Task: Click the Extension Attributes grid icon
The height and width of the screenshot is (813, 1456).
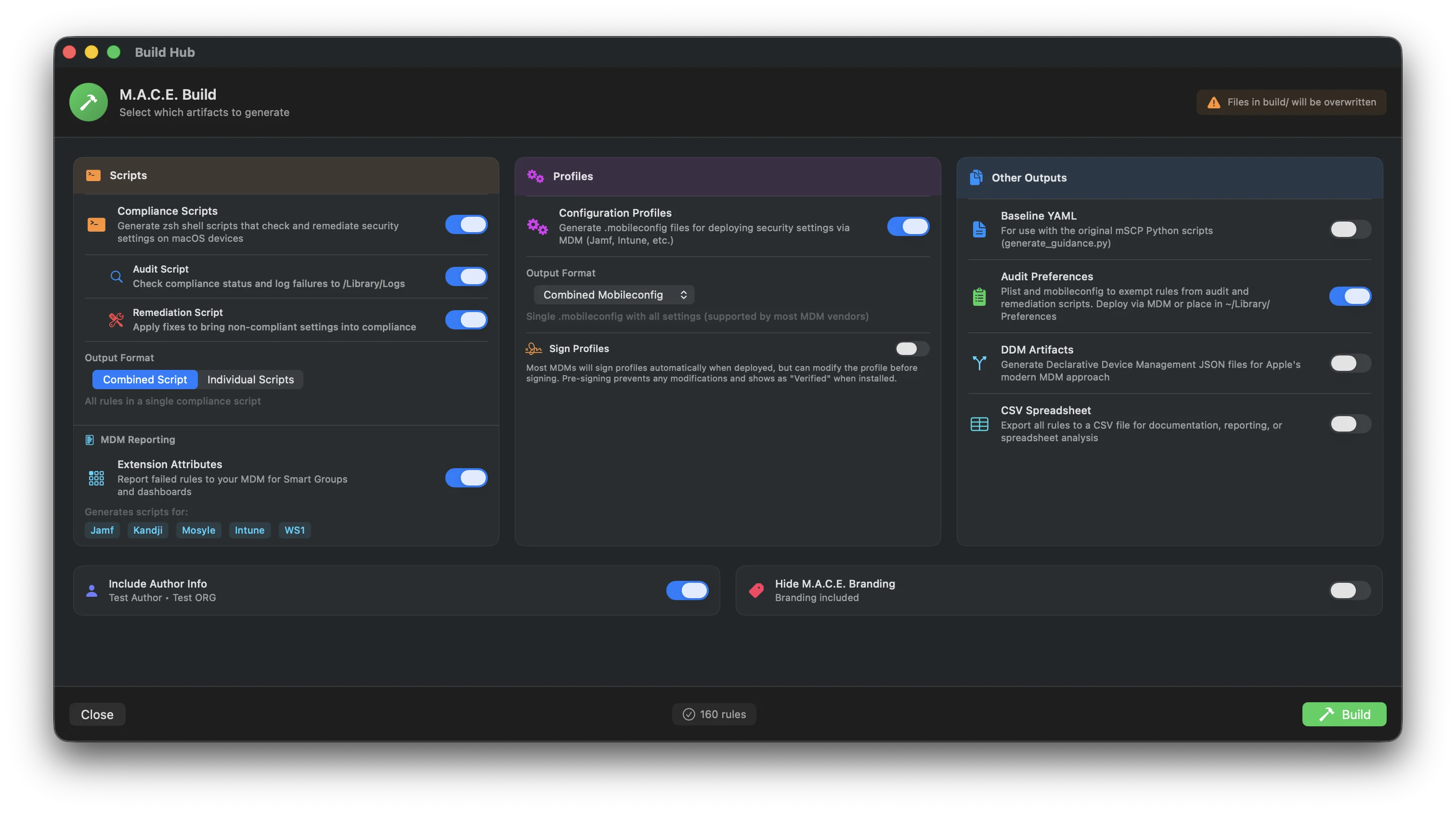Action: 96,478
